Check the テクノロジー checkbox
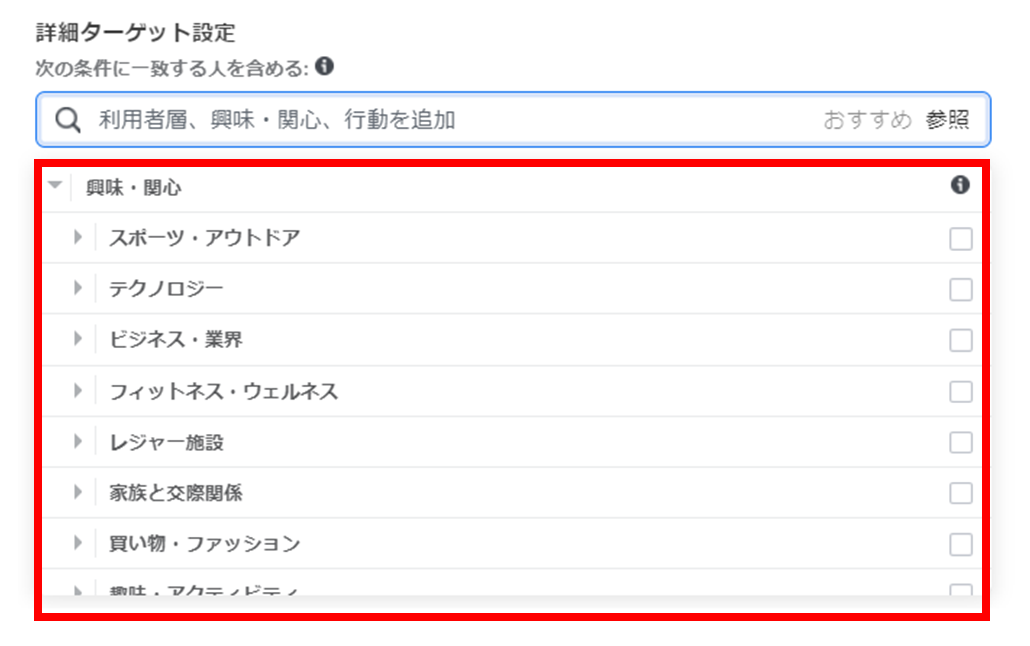The height and width of the screenshot is (646, 1030). coord(961,289)
